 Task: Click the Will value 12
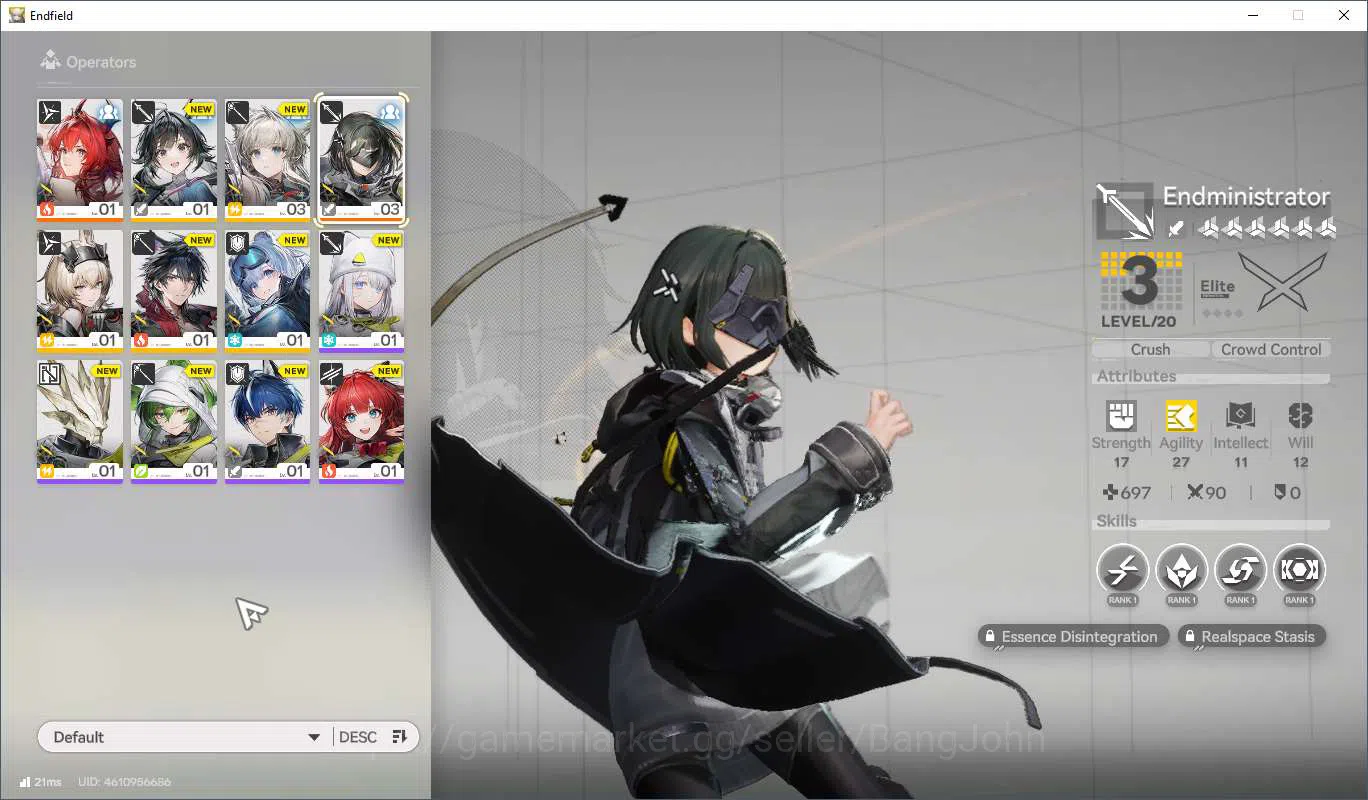(1300, 462)
